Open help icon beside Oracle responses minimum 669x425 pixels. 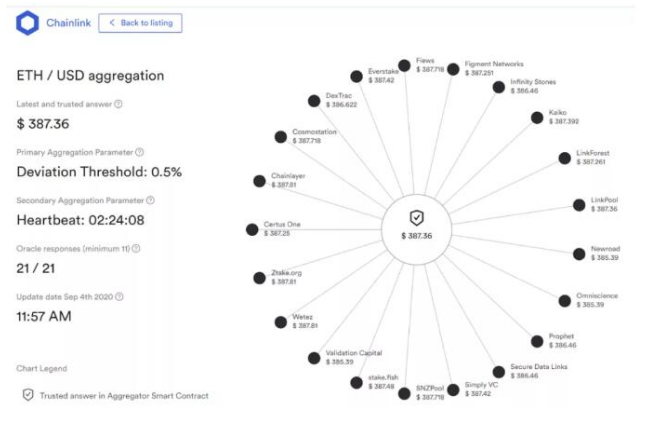point(136,248)
